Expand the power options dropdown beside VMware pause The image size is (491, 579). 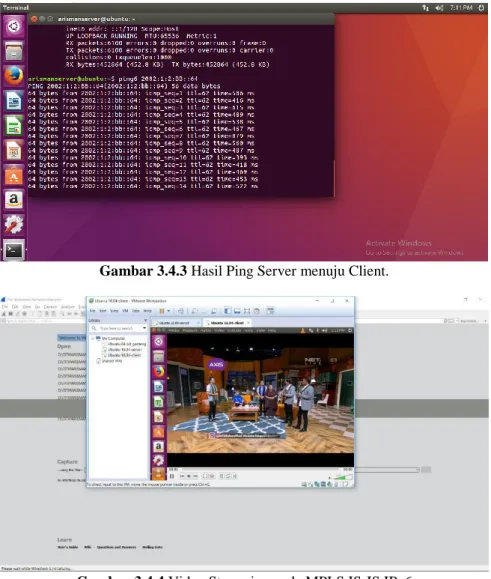click(x=168, y=311)
